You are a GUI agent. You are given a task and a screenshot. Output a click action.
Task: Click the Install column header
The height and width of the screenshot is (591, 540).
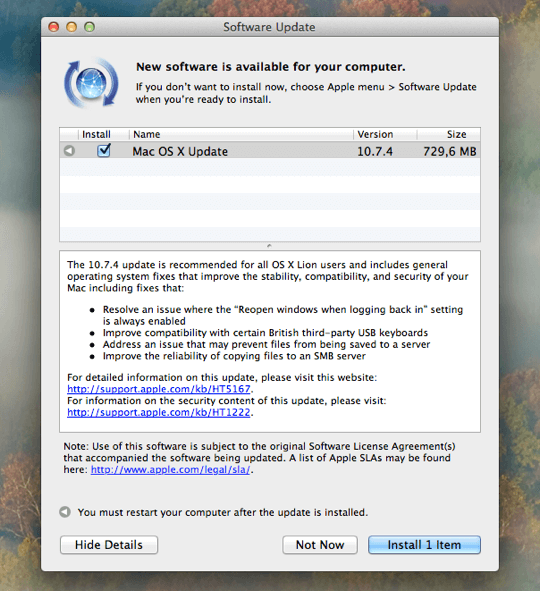point(103,134)
